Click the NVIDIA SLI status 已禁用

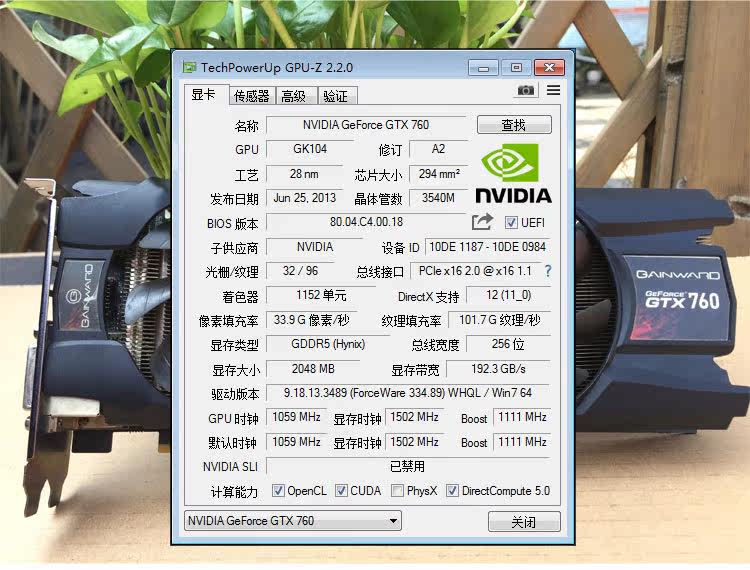click(x=408, y=466)
